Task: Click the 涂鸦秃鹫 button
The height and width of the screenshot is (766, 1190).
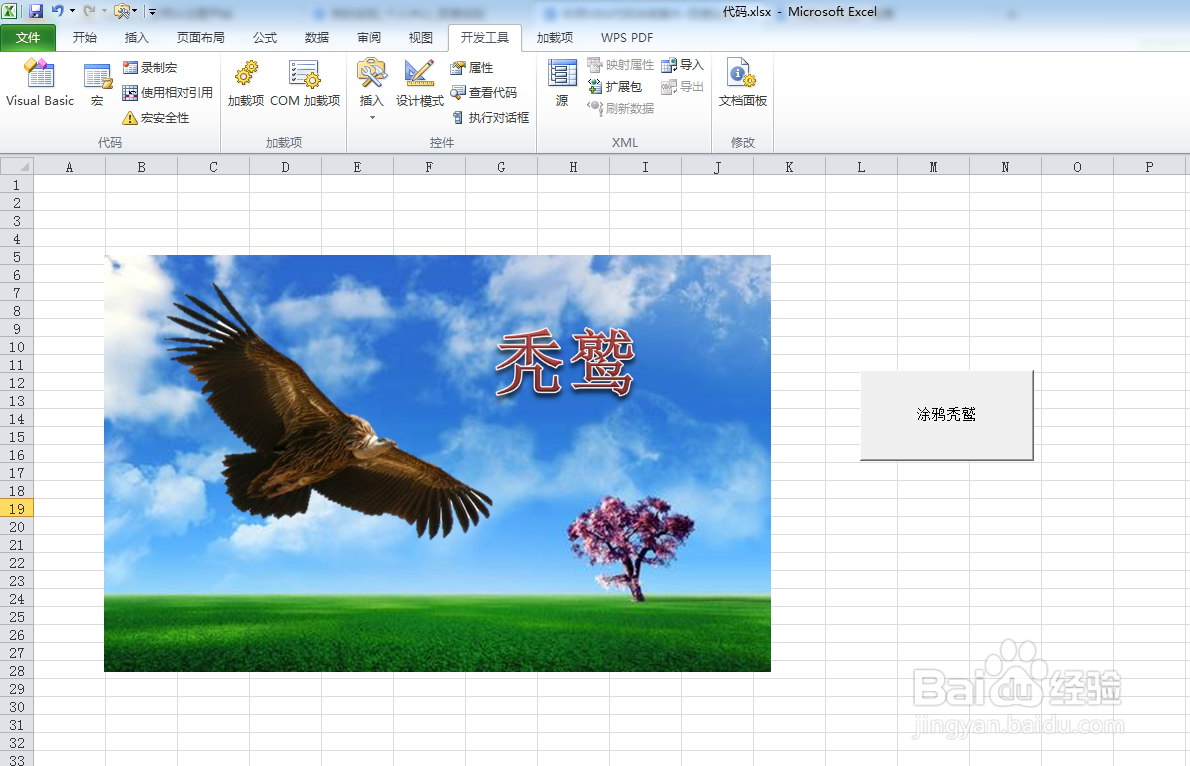Action: 946,415
